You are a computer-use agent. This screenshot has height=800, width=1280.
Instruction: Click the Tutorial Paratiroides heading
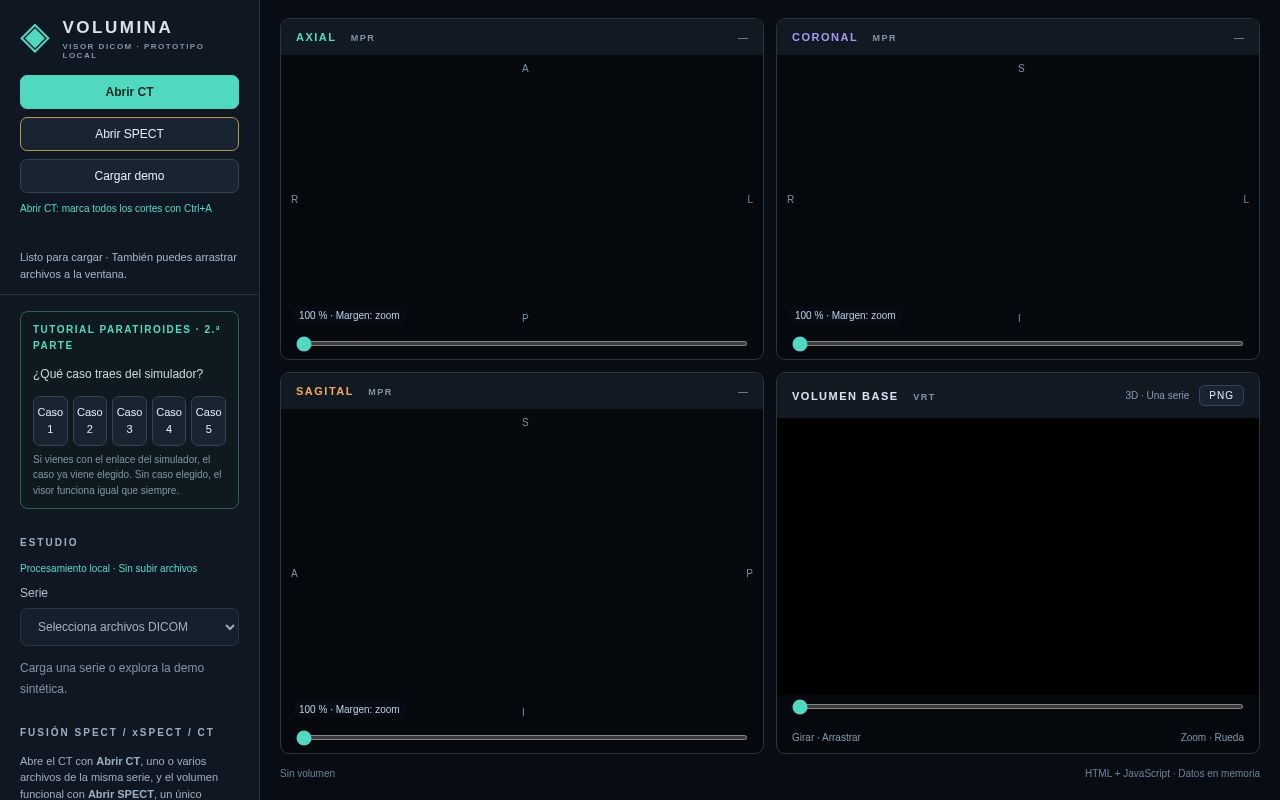(x=127, y=337)
